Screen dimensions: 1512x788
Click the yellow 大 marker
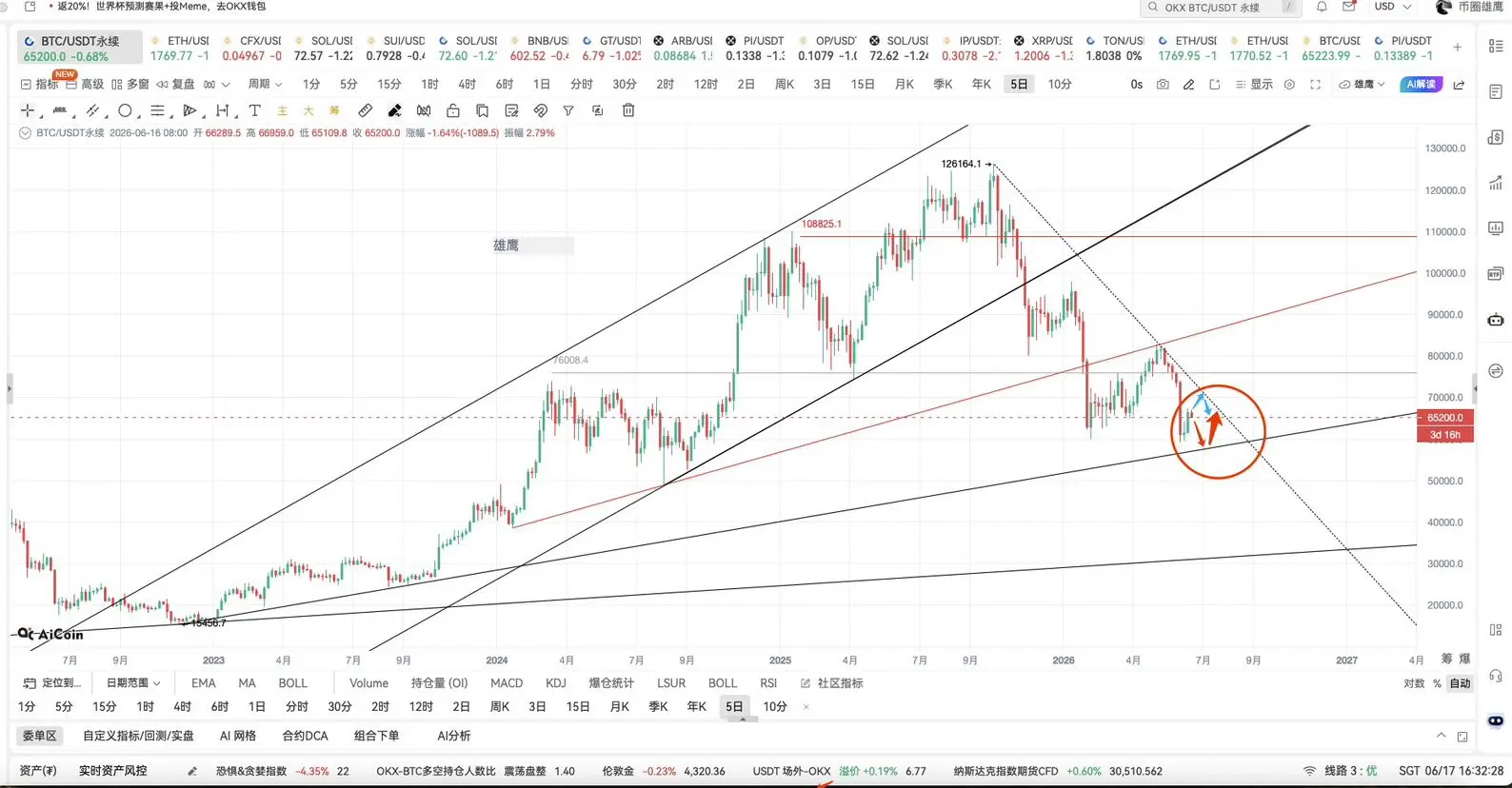coord(308,110)
